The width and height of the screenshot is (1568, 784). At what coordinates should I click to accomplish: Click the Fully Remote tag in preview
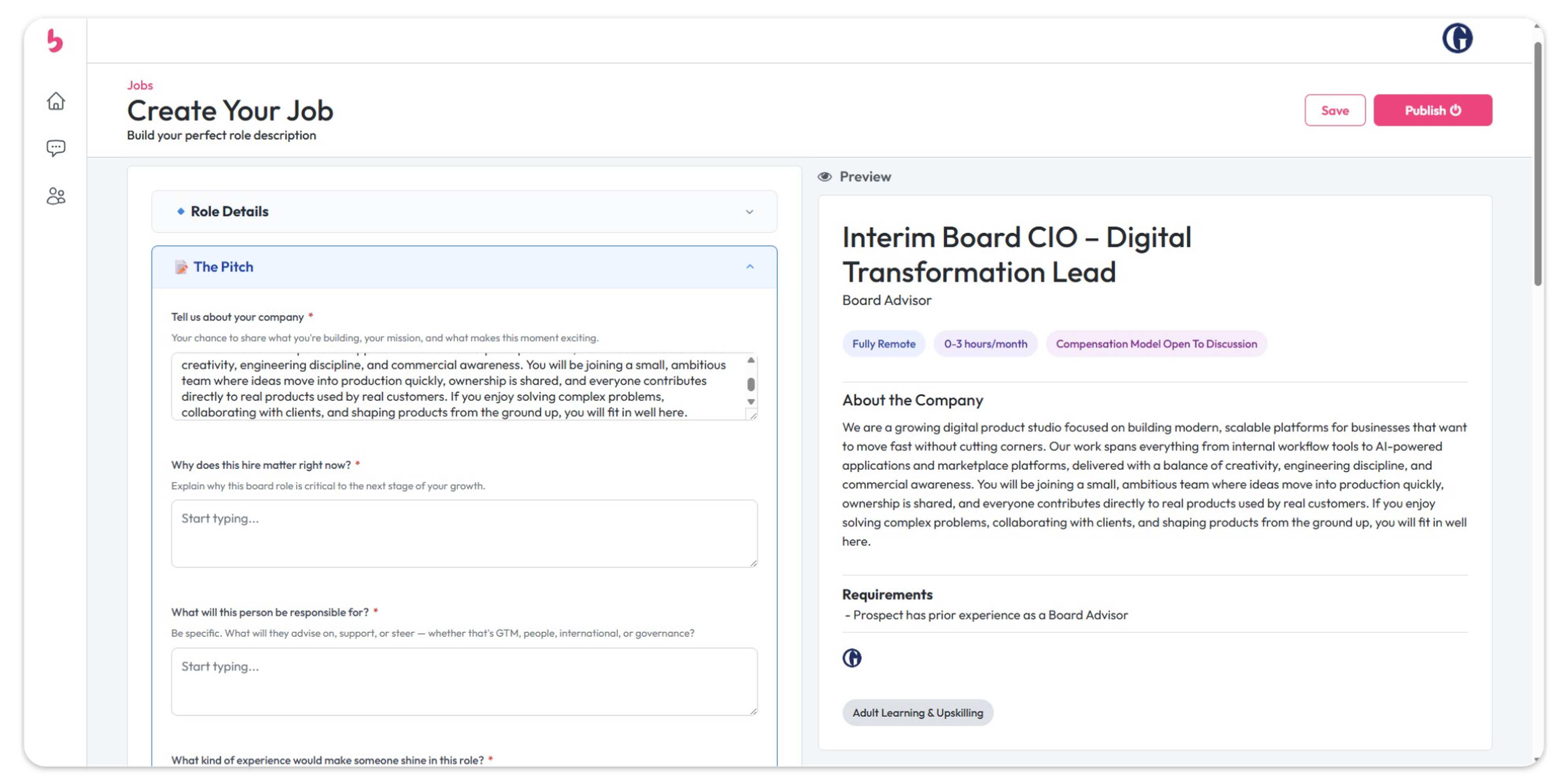883,344
